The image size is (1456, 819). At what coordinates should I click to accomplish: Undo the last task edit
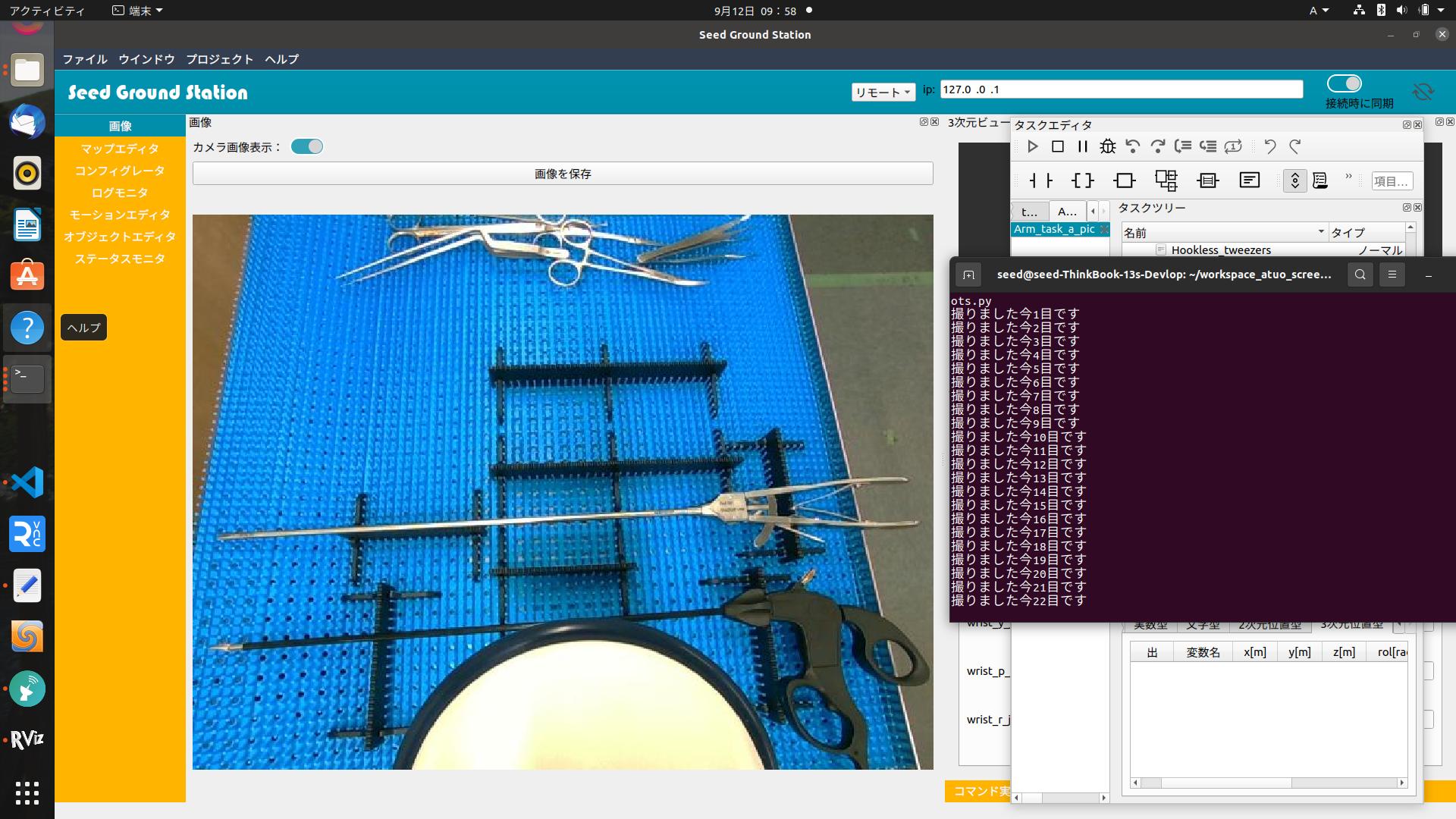click(1270, 146)
